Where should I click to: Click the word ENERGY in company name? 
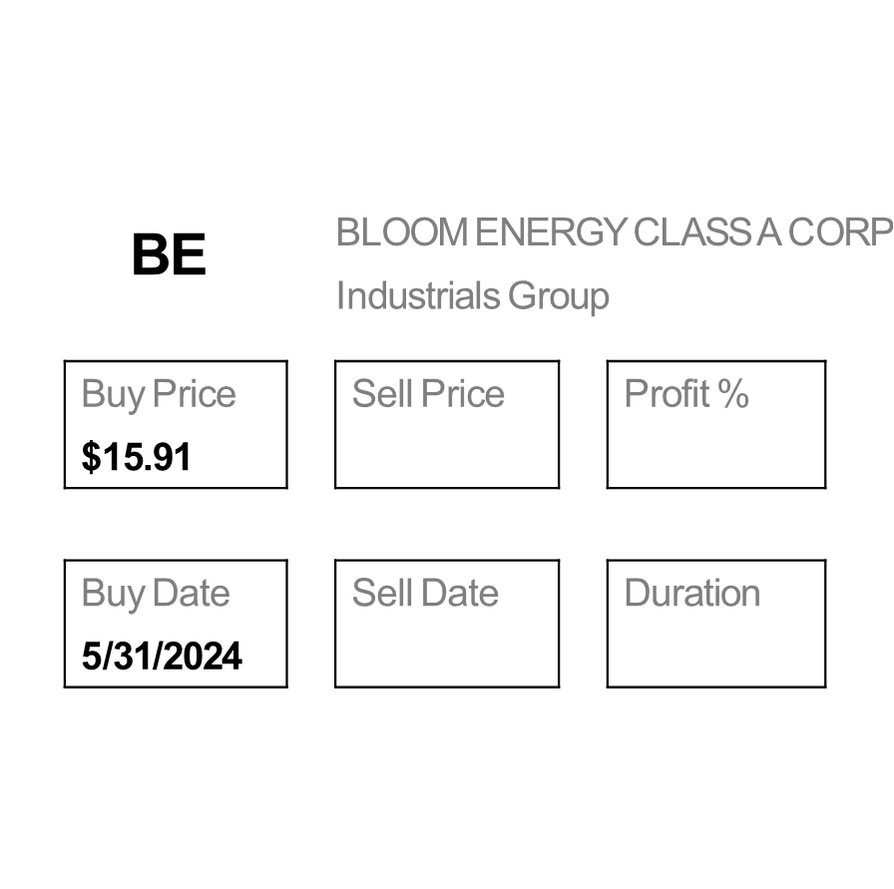pos(550,233)
